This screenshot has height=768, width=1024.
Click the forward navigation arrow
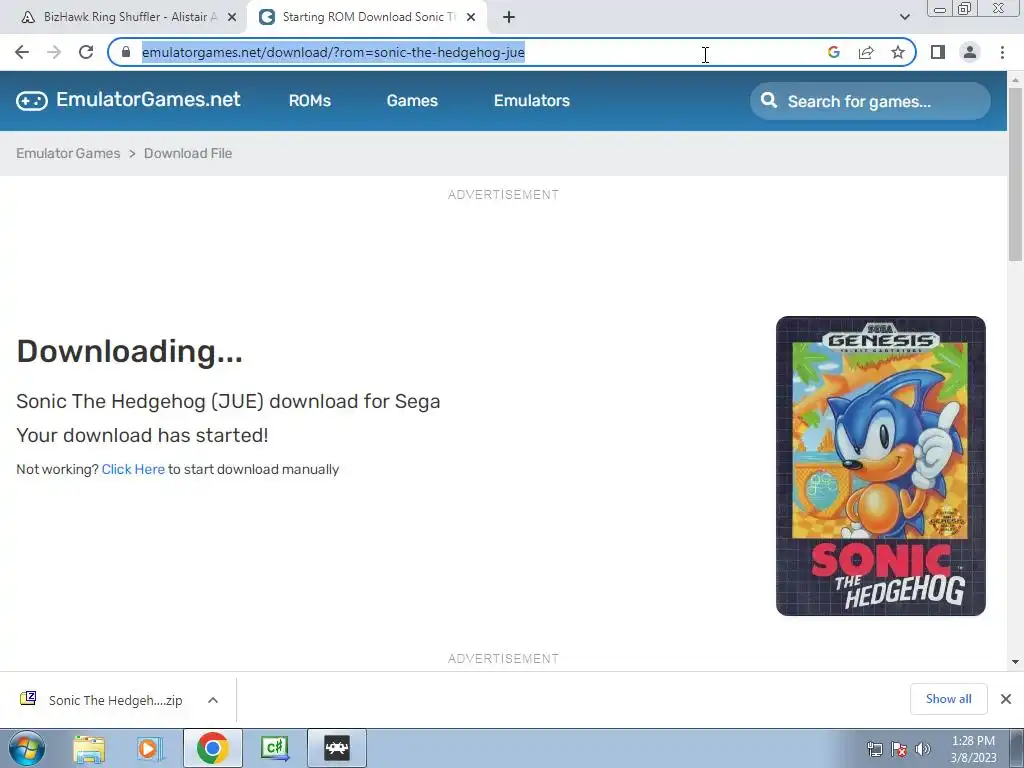[54, 52]
